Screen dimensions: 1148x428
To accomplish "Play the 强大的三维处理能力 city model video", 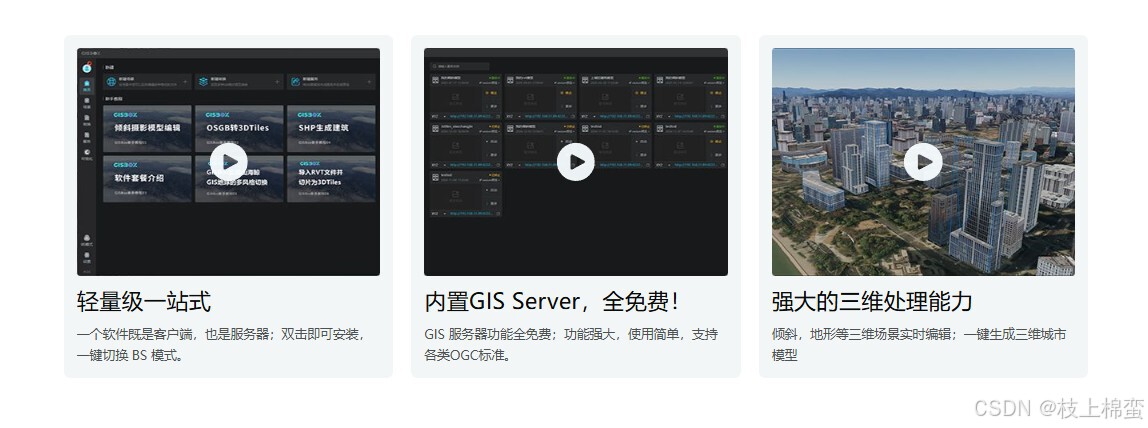I will (923, 162).
